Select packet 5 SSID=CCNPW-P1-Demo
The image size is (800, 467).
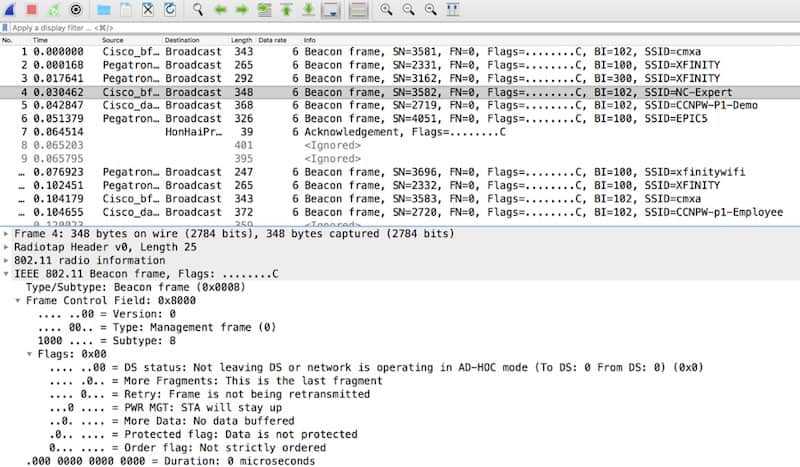click(x=400, y=105)
